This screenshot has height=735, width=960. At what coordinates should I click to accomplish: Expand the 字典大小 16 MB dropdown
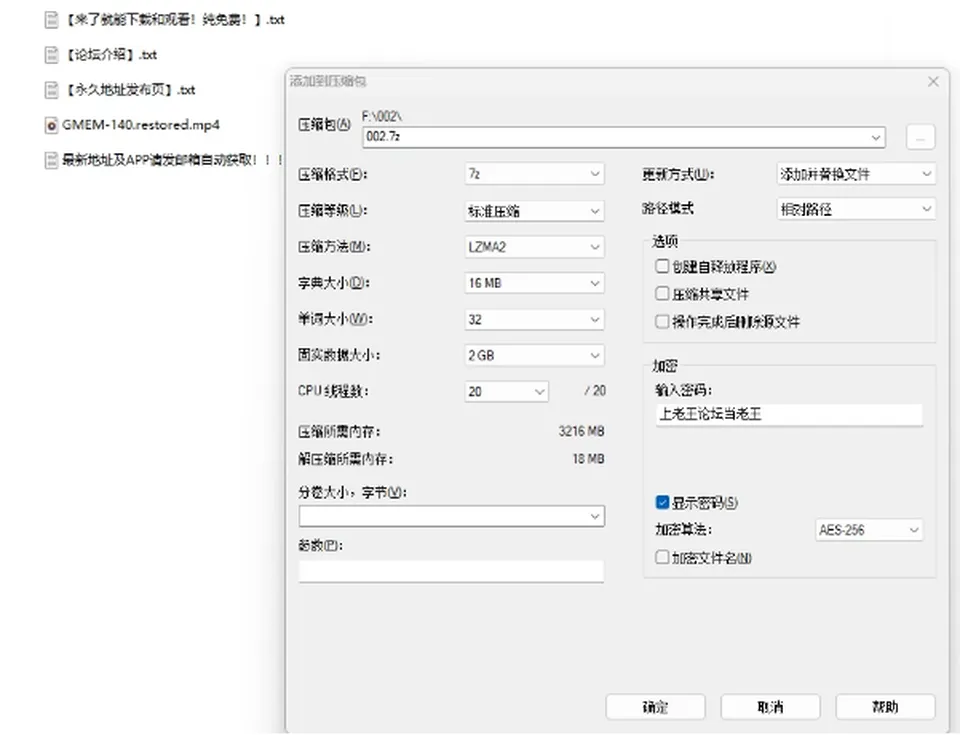pos(534,283)
